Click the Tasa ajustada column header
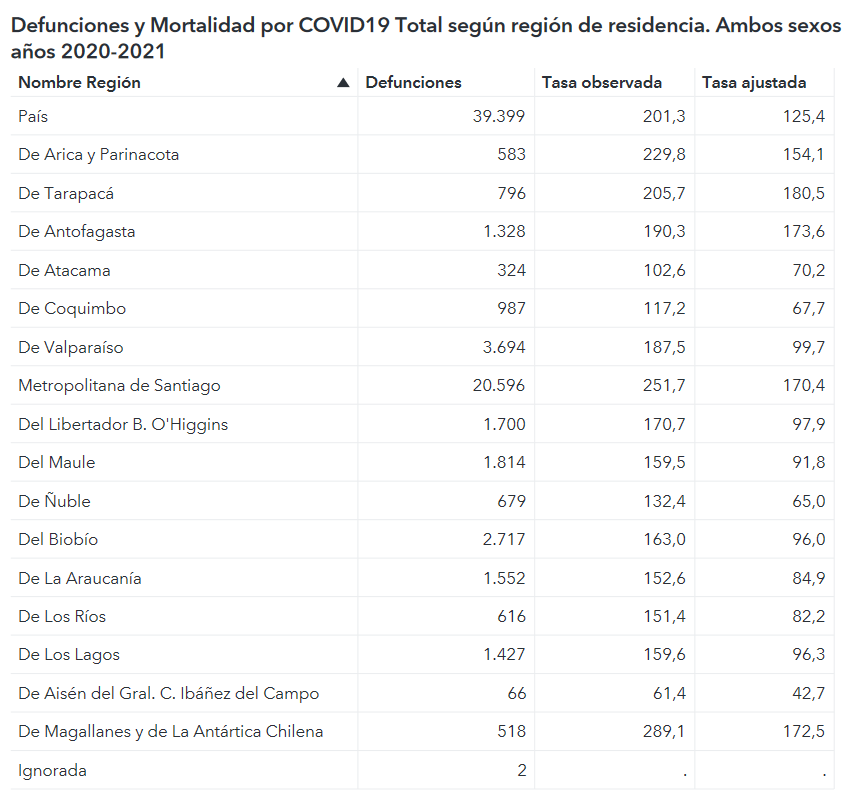The height and width of the screenshot is (801, 855). pyautogui.click(x=754, y=83)
